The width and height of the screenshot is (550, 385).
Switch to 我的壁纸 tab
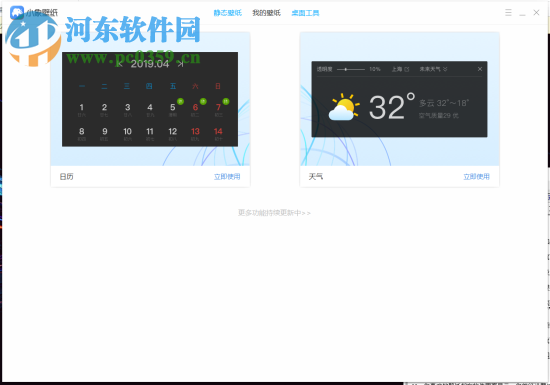tap(267, 13)
